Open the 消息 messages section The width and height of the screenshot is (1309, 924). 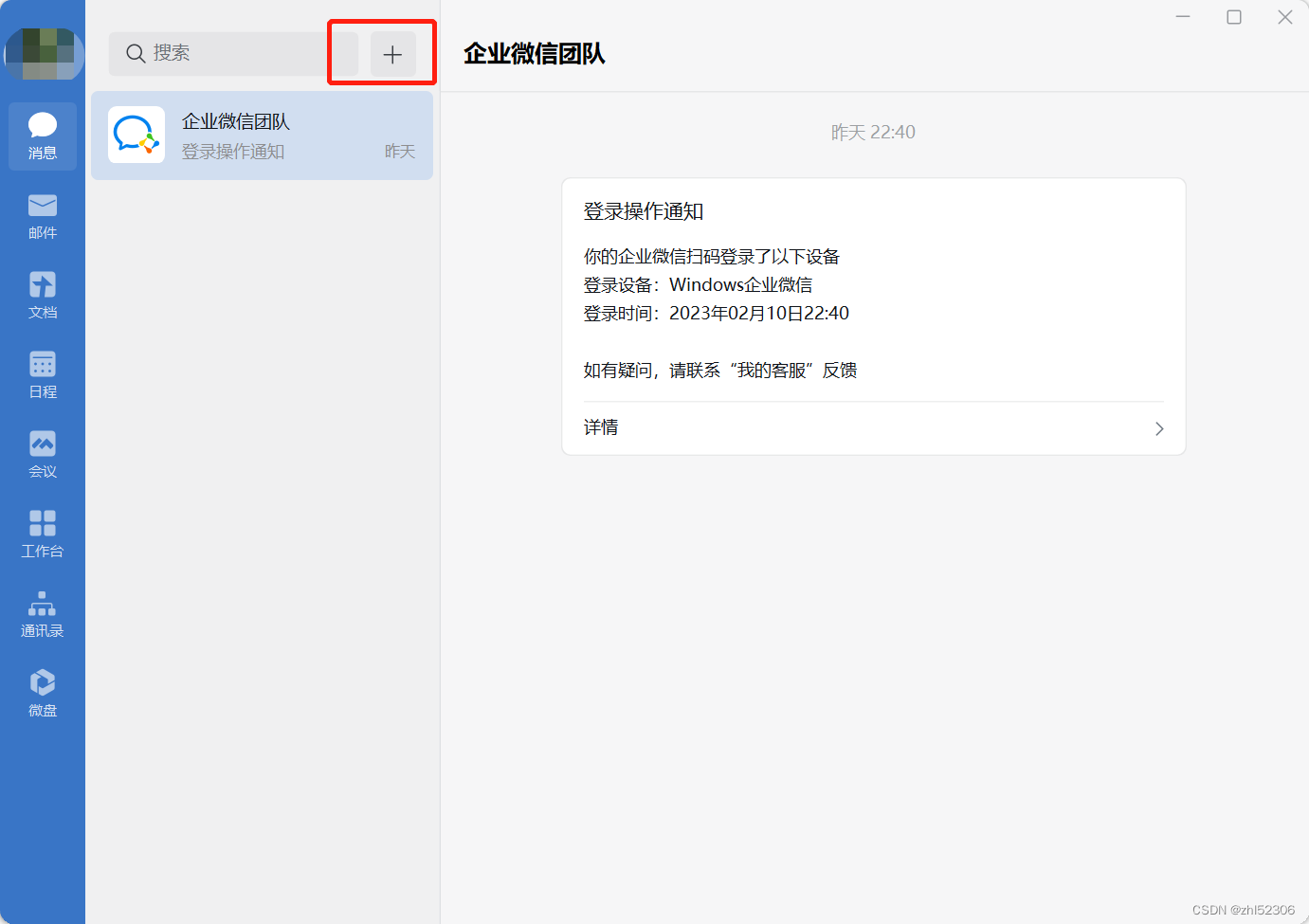click(x=43, y=136)
